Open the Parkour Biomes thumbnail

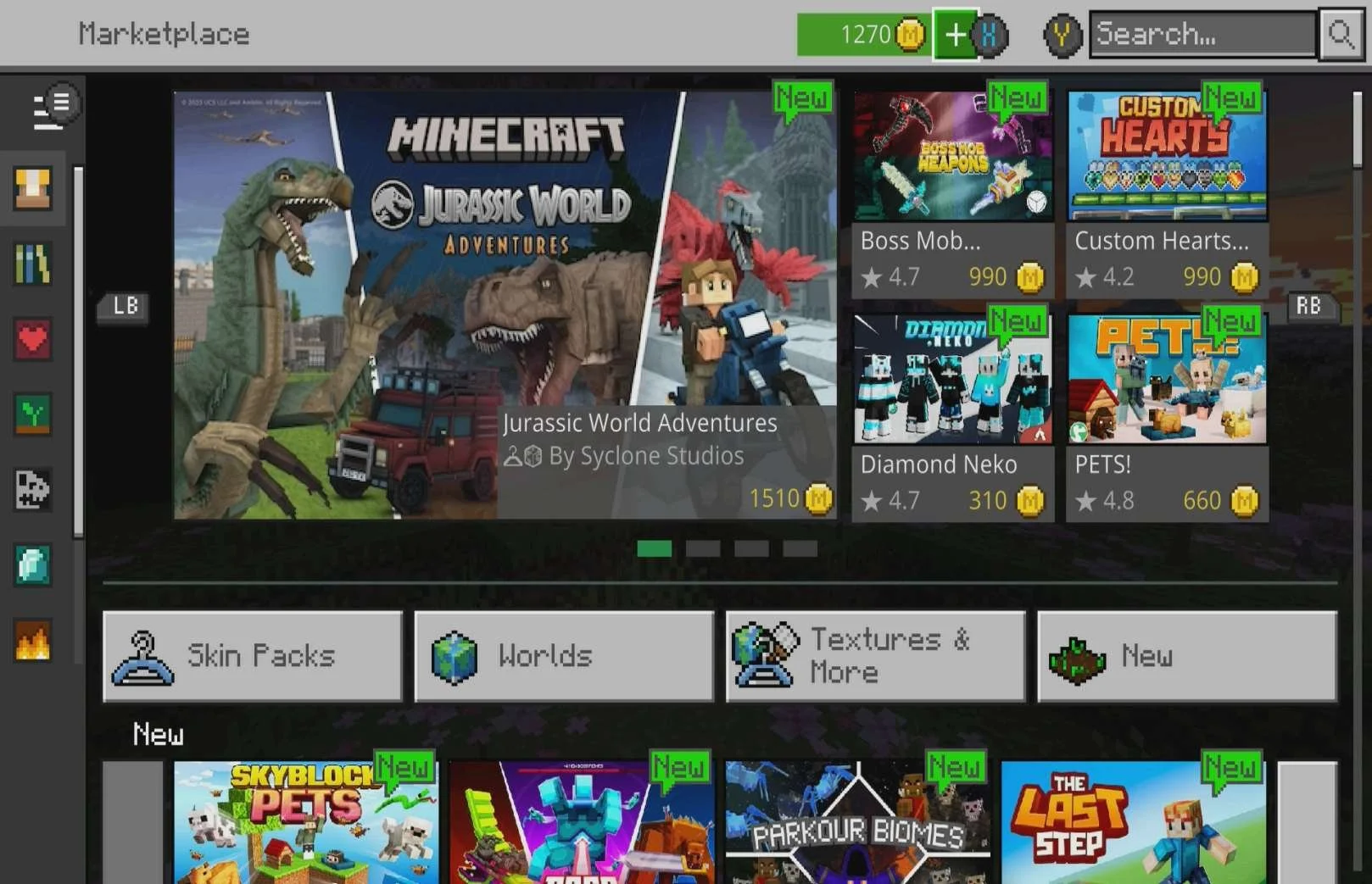tap(857, 822)
